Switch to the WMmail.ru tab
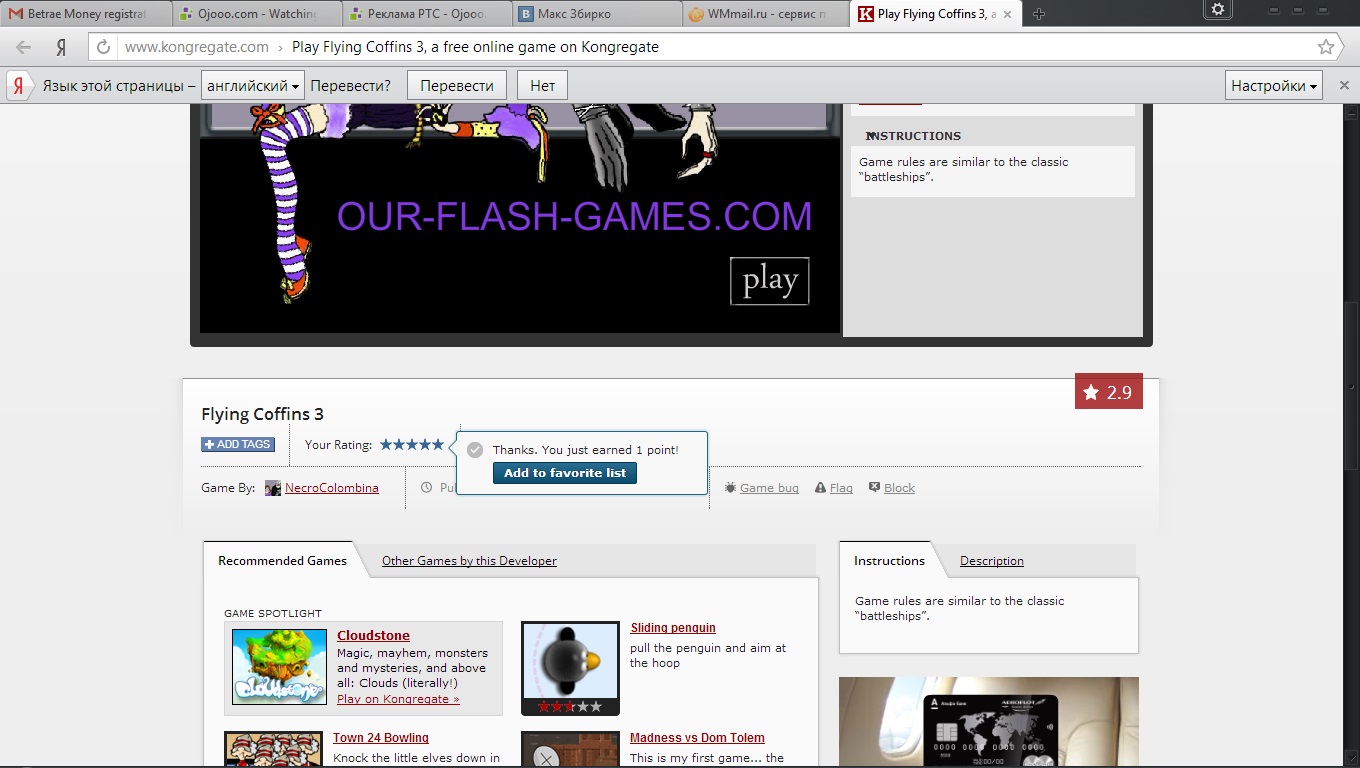The width and height of the screenshot is (1360, 768). point(767,14)
